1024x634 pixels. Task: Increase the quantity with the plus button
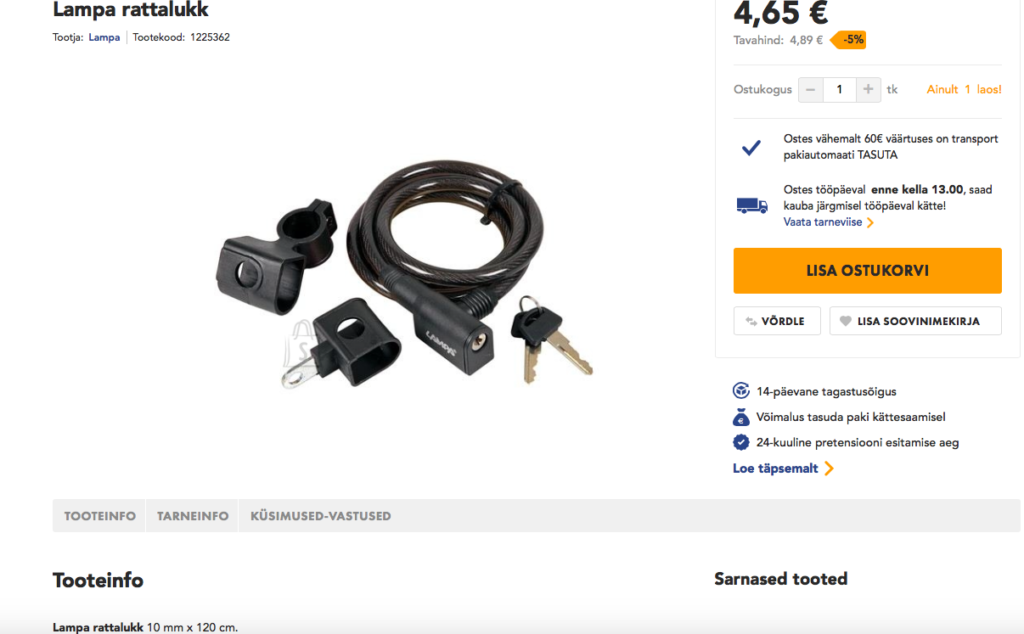tap(868, 89)
